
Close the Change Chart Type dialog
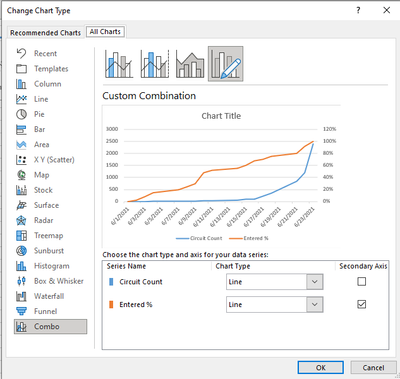click(x=387, y=10)
